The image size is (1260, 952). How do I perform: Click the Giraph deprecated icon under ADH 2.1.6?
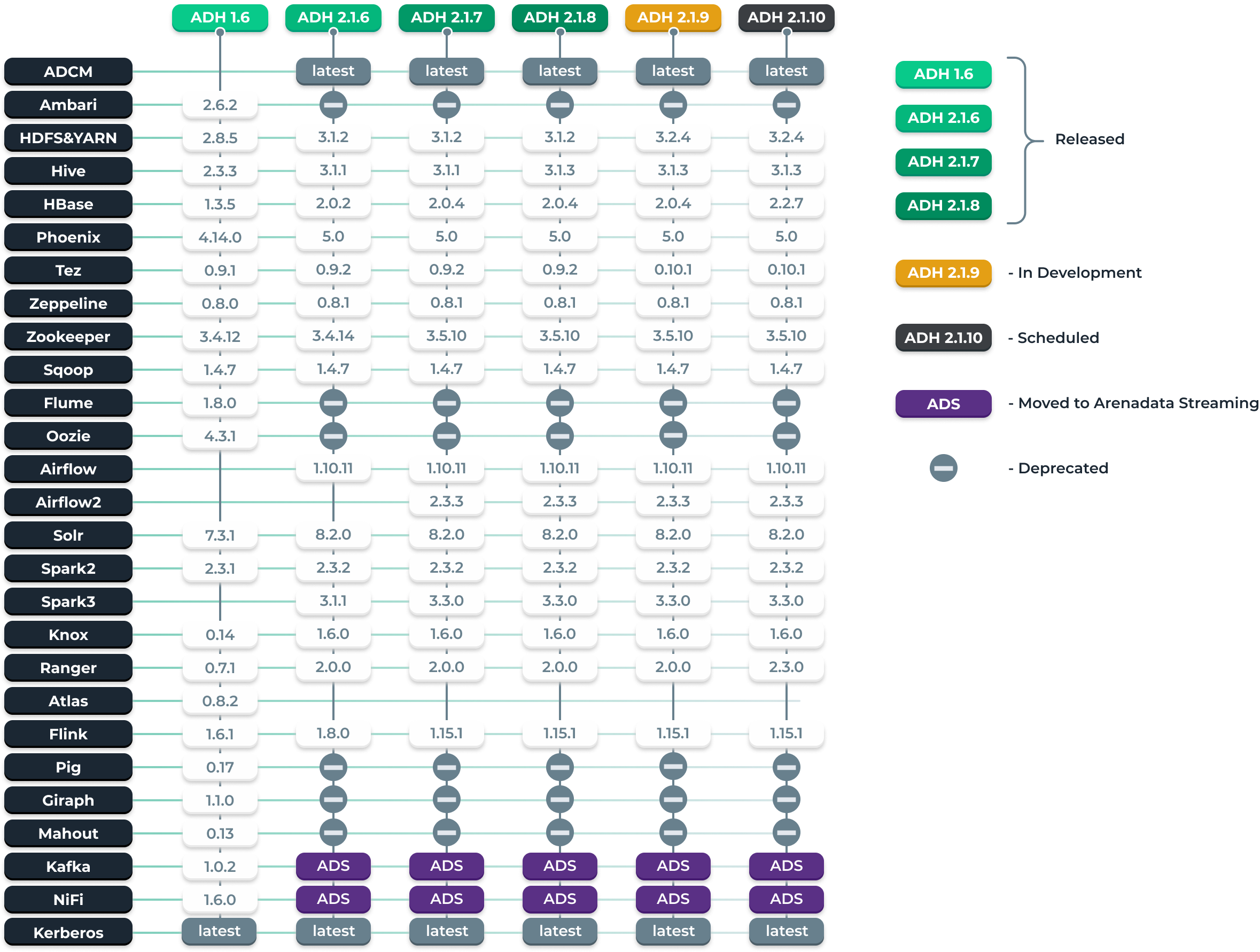pyautogui.click(x=333, y=799)
